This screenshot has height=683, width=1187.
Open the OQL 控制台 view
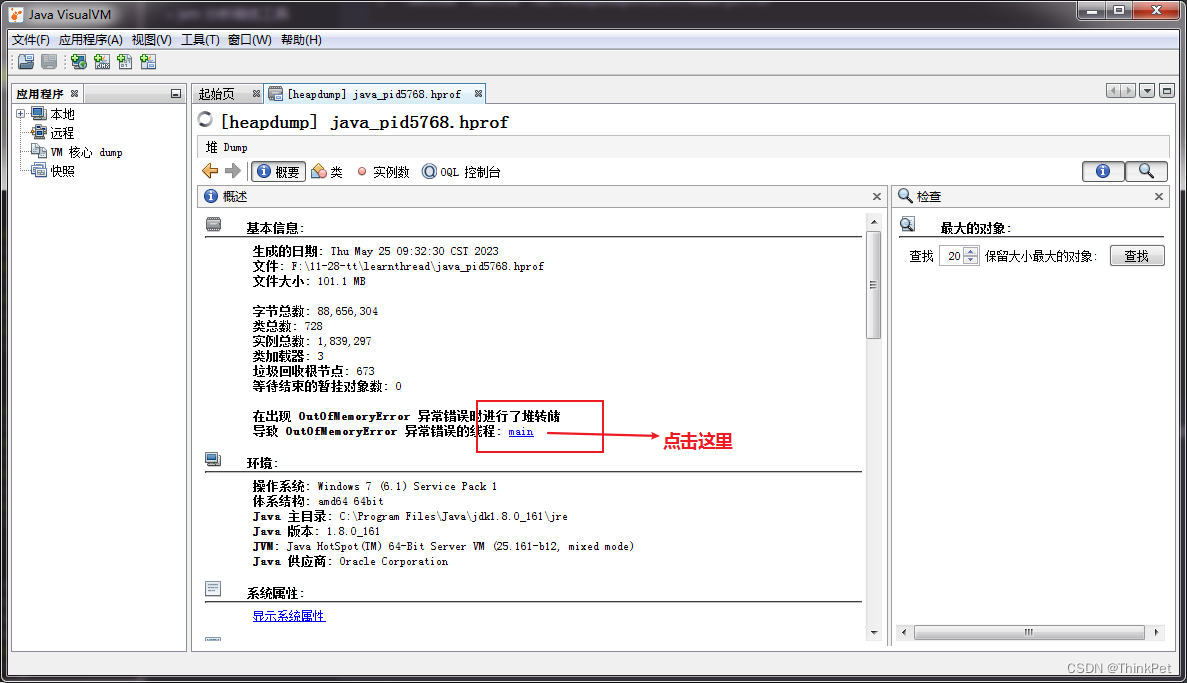(x=461, y=172)
